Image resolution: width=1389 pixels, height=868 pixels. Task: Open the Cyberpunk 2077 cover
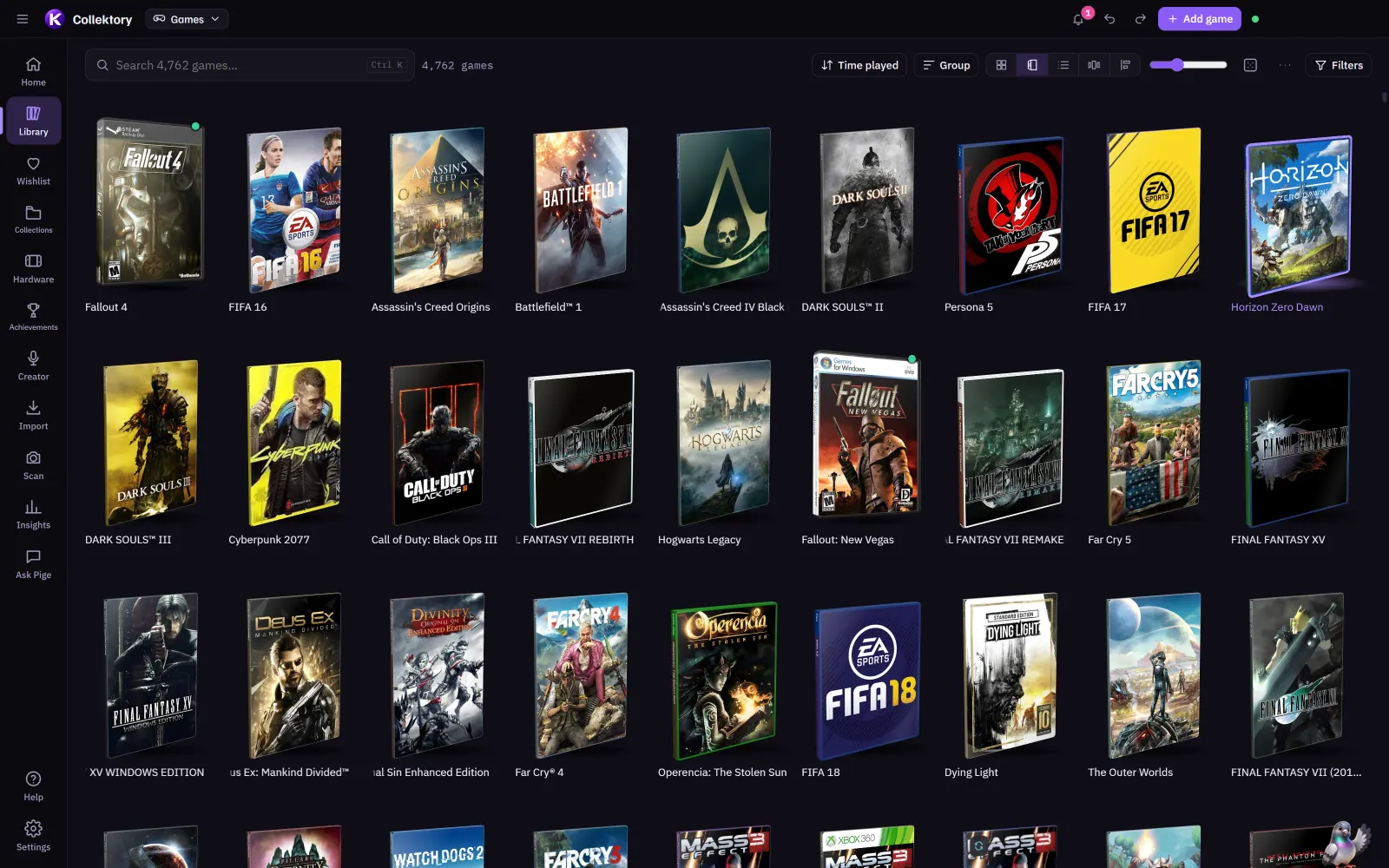(293, 443)
